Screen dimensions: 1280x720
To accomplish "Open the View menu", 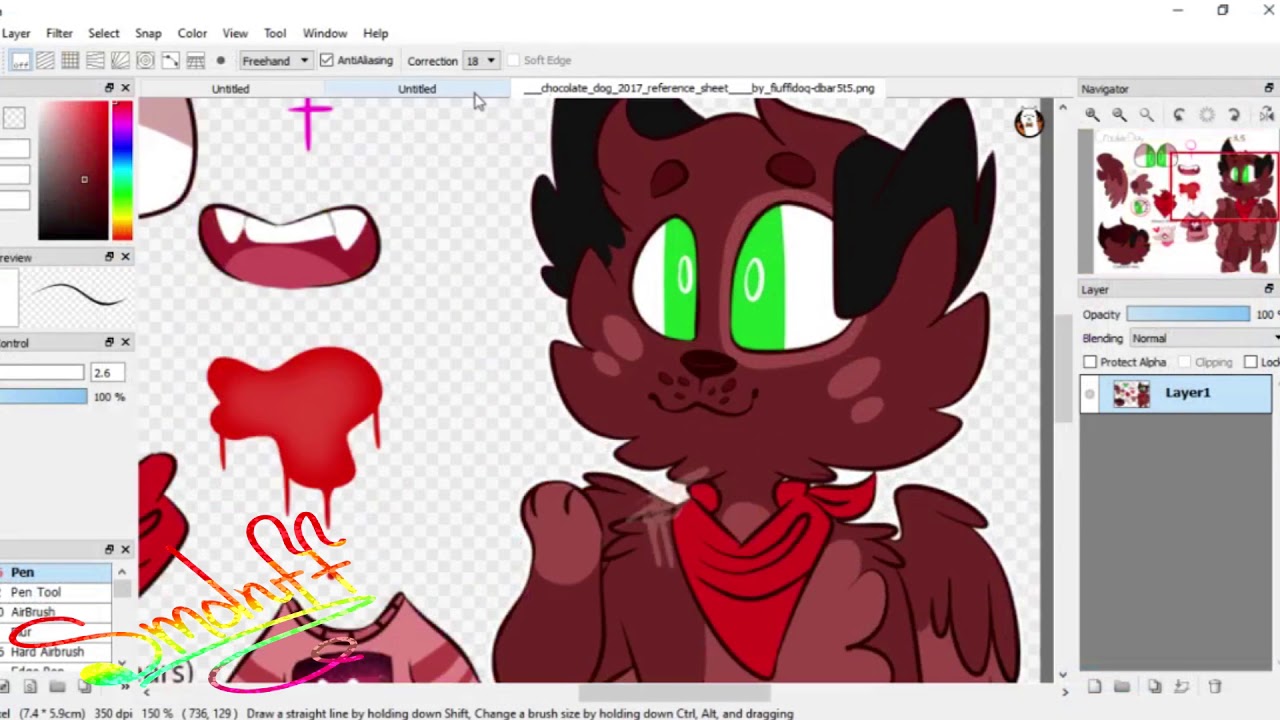I will click(235, 33).
